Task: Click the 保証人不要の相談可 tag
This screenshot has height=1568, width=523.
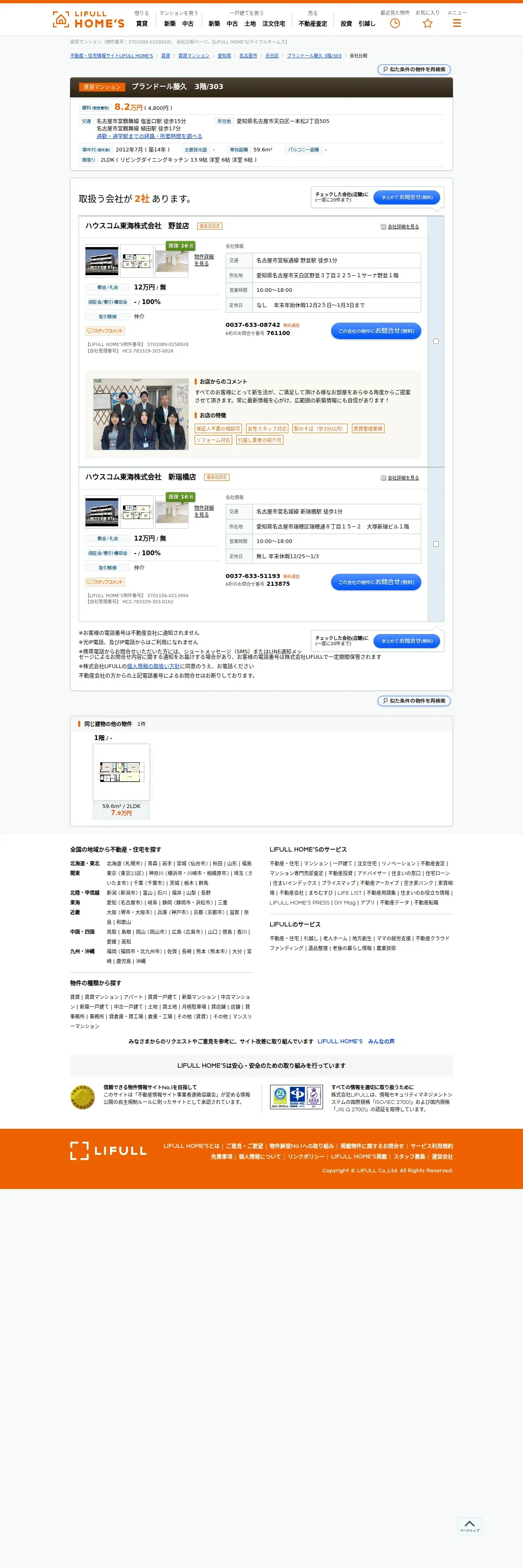Action: 218,429
